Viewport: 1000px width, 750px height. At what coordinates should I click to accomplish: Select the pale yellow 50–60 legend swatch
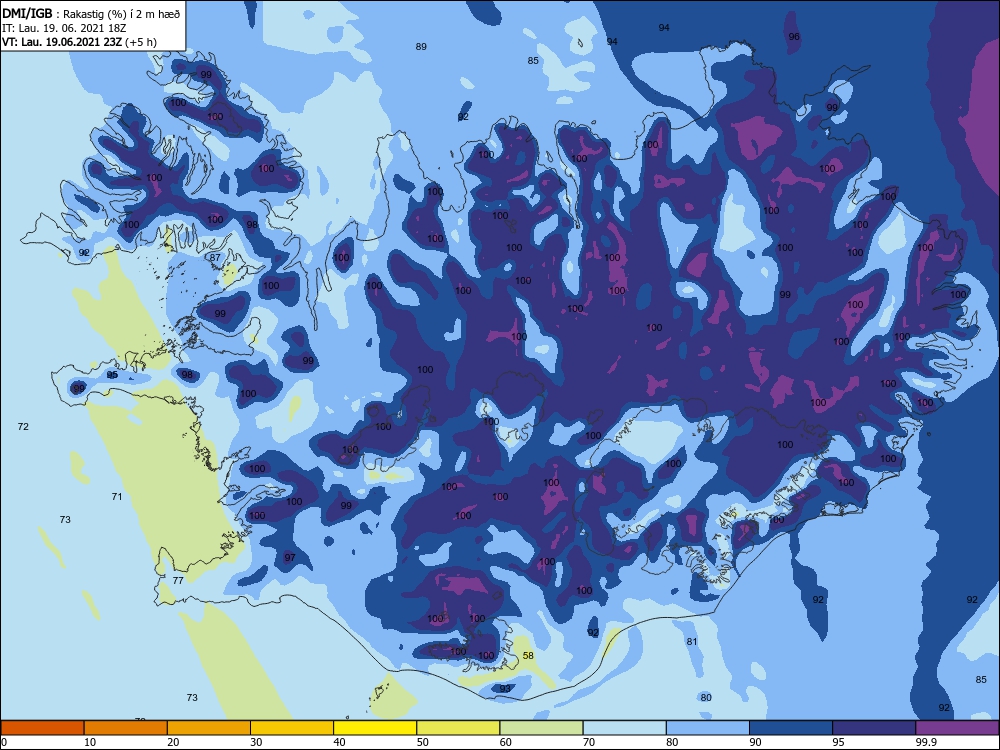click(x=458, y=728)
